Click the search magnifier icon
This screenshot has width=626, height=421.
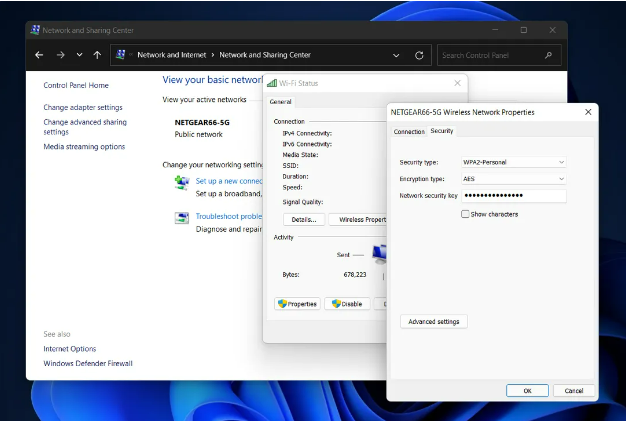click(x=548, y=55)
